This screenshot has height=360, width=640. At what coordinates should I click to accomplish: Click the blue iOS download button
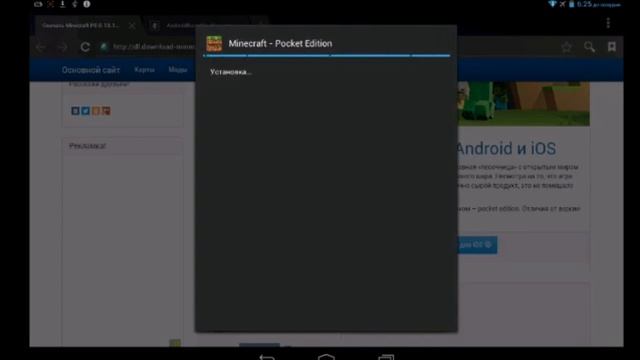click(477, 245)
